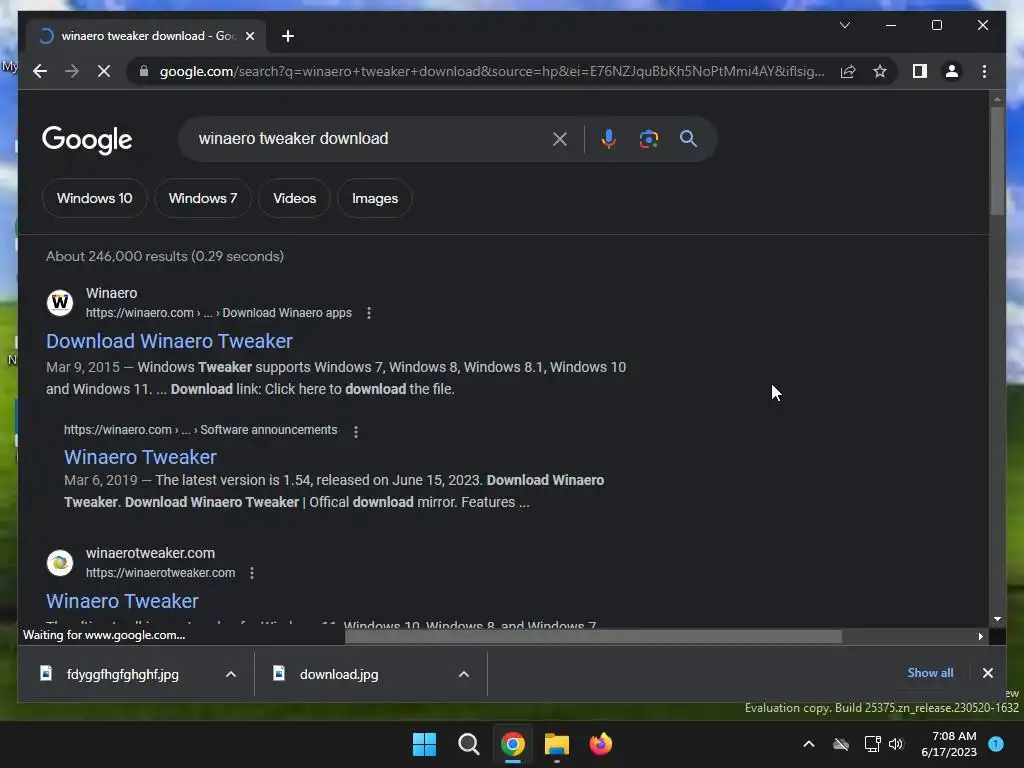Filter results by Windows 7

coord(202,198)
